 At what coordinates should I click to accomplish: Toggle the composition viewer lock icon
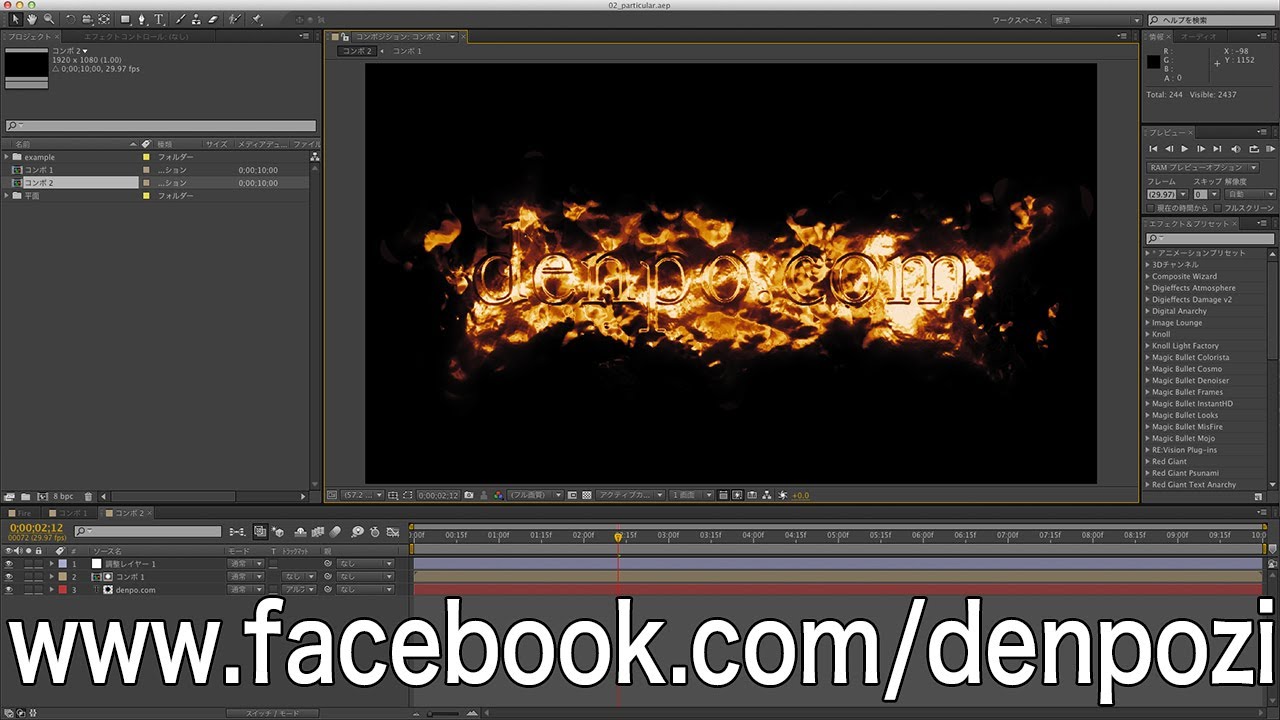click(344, 37)
